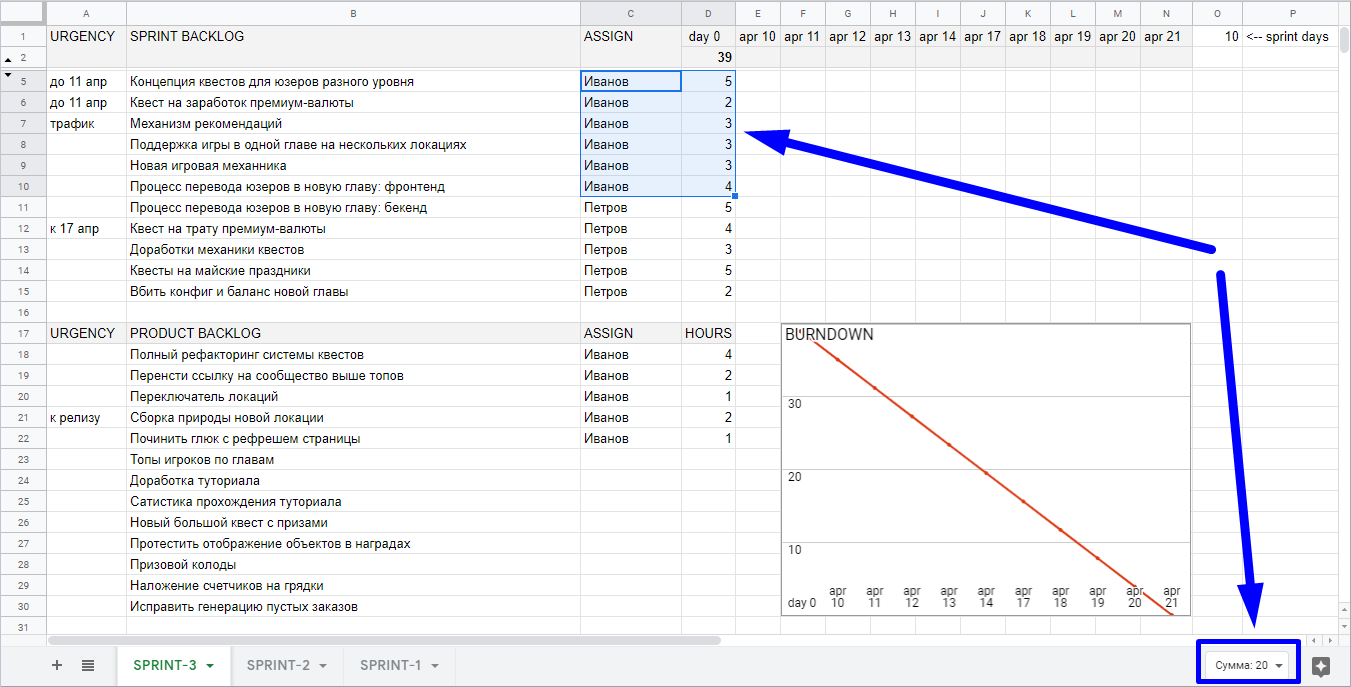
Task: Select row 12 header
Action: click(23, 229)
